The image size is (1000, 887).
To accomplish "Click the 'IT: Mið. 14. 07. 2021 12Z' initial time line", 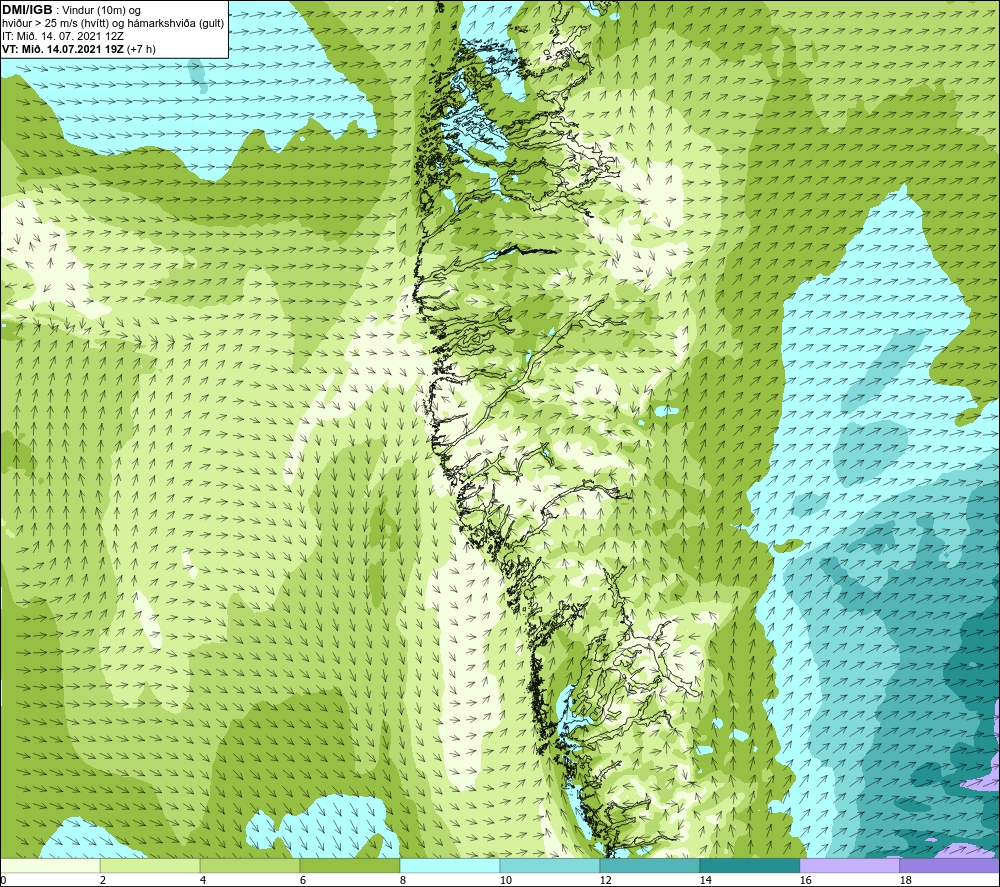I will click(x=63, y=36).
